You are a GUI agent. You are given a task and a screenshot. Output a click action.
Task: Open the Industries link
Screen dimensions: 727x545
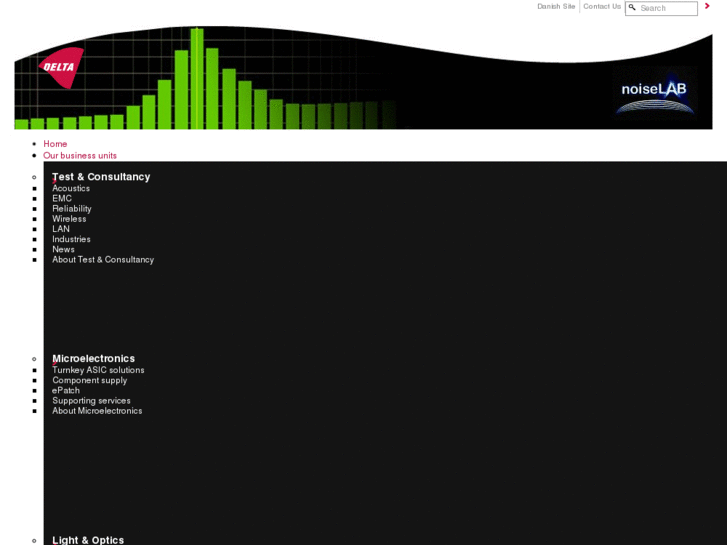(71, 239)
